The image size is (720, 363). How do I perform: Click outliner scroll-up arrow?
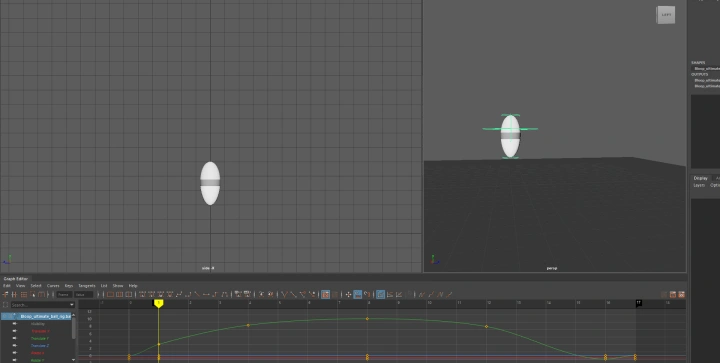click(73, 315)
